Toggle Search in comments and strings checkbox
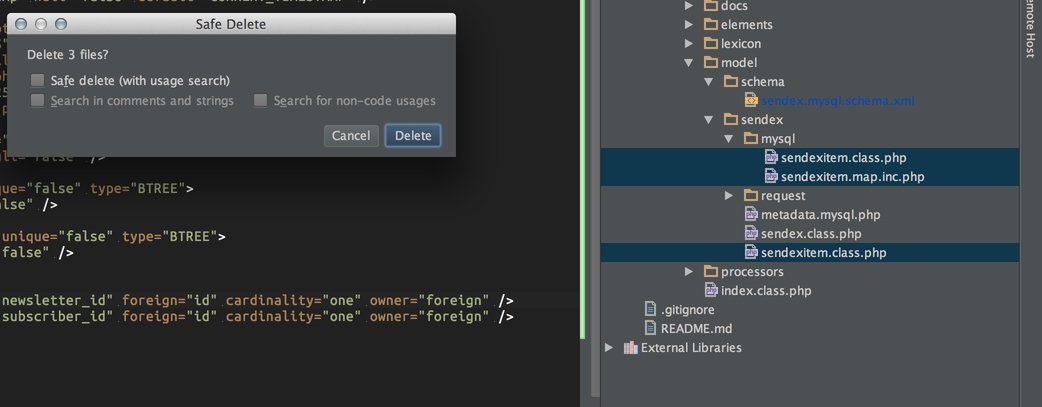Screen dimensions: 1042x407 37,101
